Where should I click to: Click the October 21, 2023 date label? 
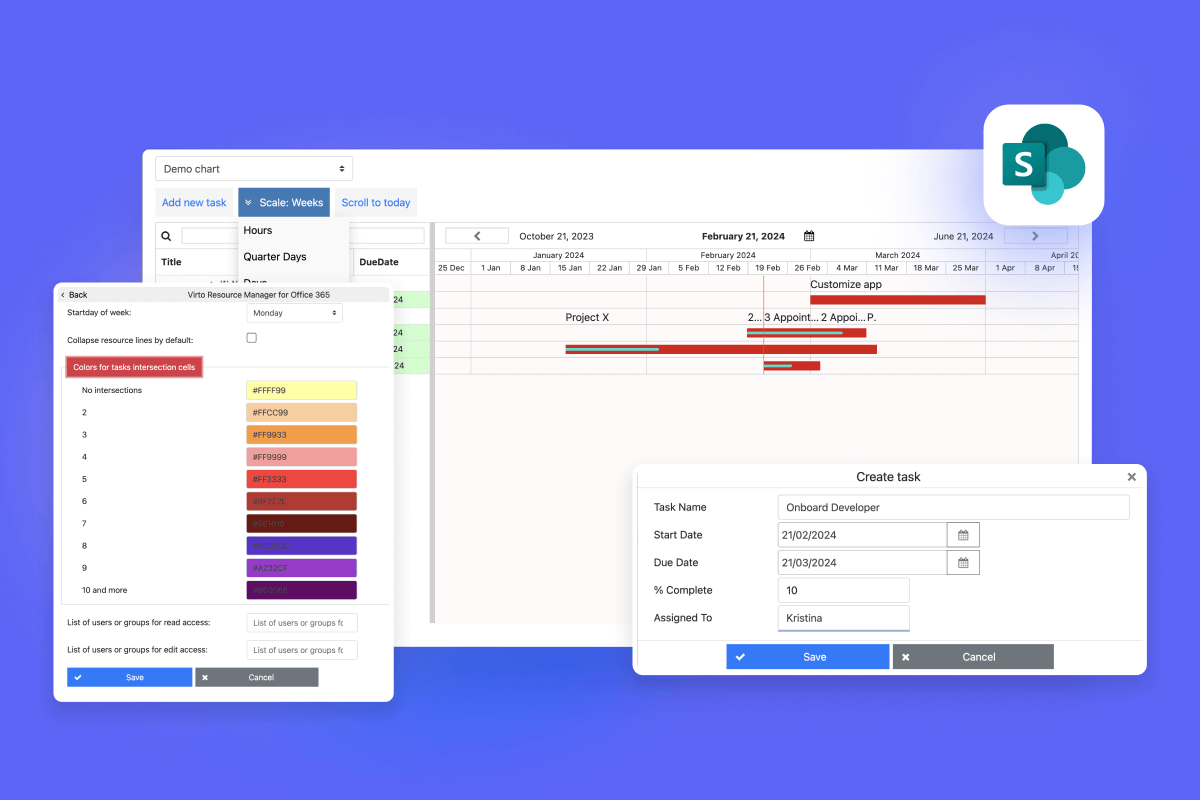coord(556,237)
